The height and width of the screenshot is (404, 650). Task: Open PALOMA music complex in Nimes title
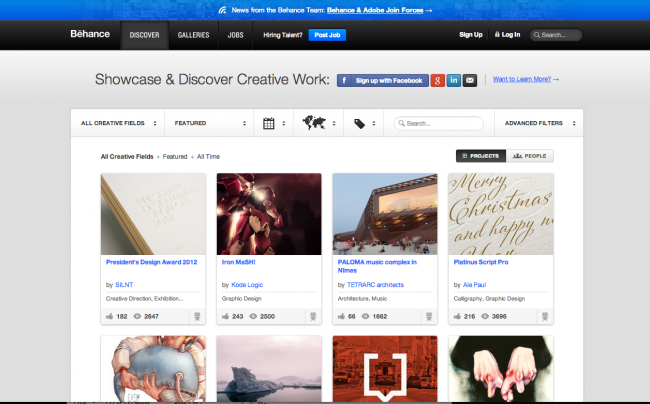pos(377,266)
